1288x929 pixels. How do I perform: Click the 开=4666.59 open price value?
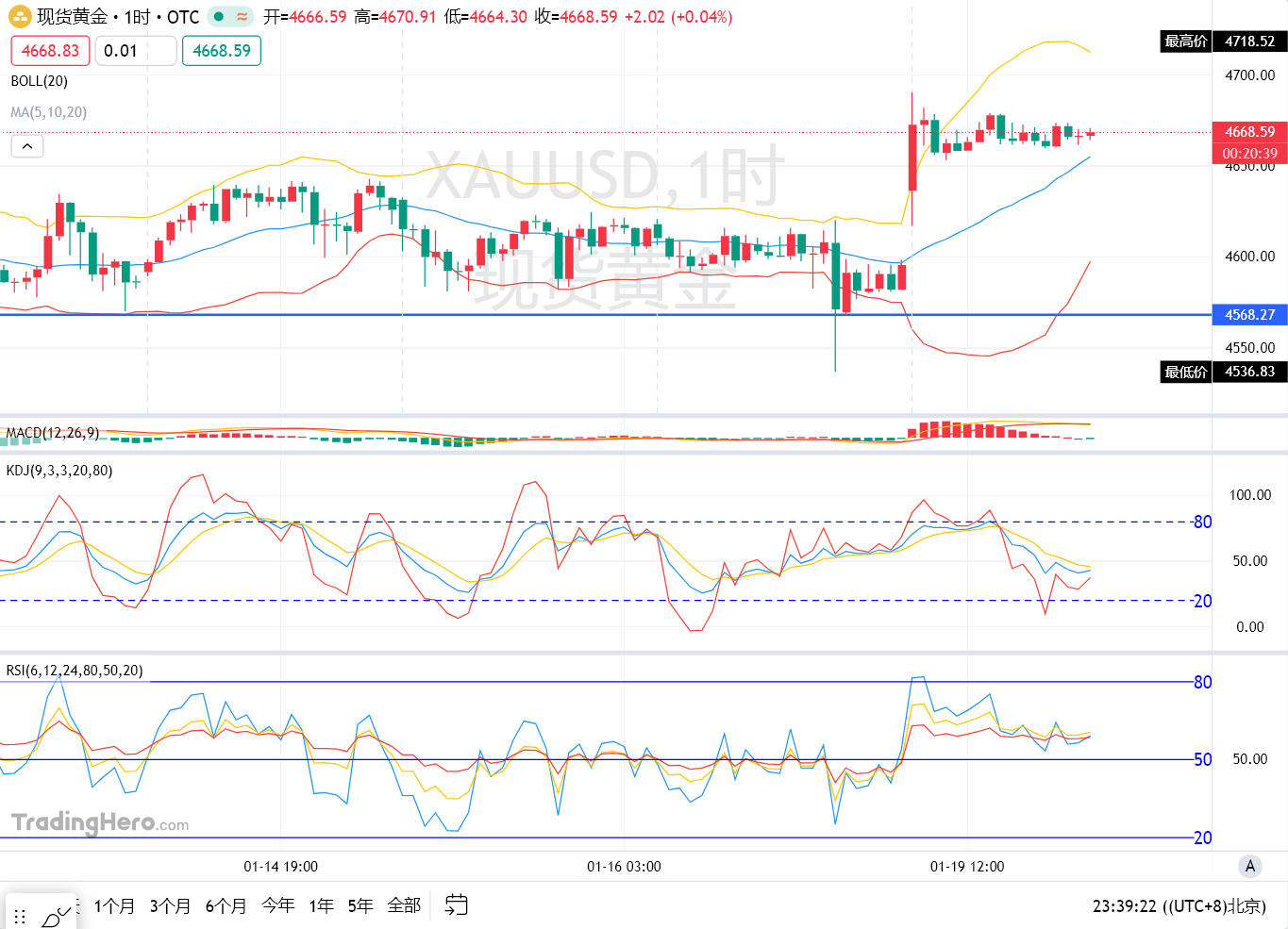point(305,17)
